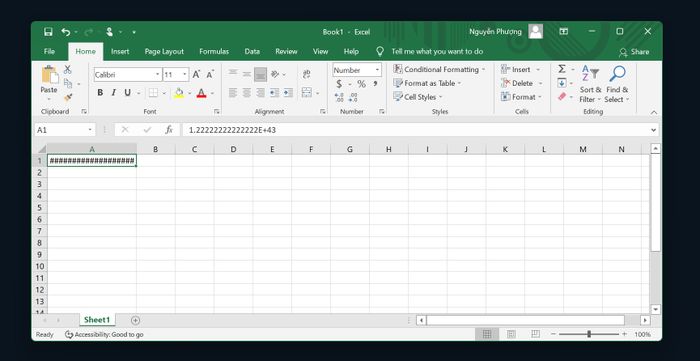This screenshot has width=700, height=361.
Task: Increase font size with larger A
Action: pos(196,75)
